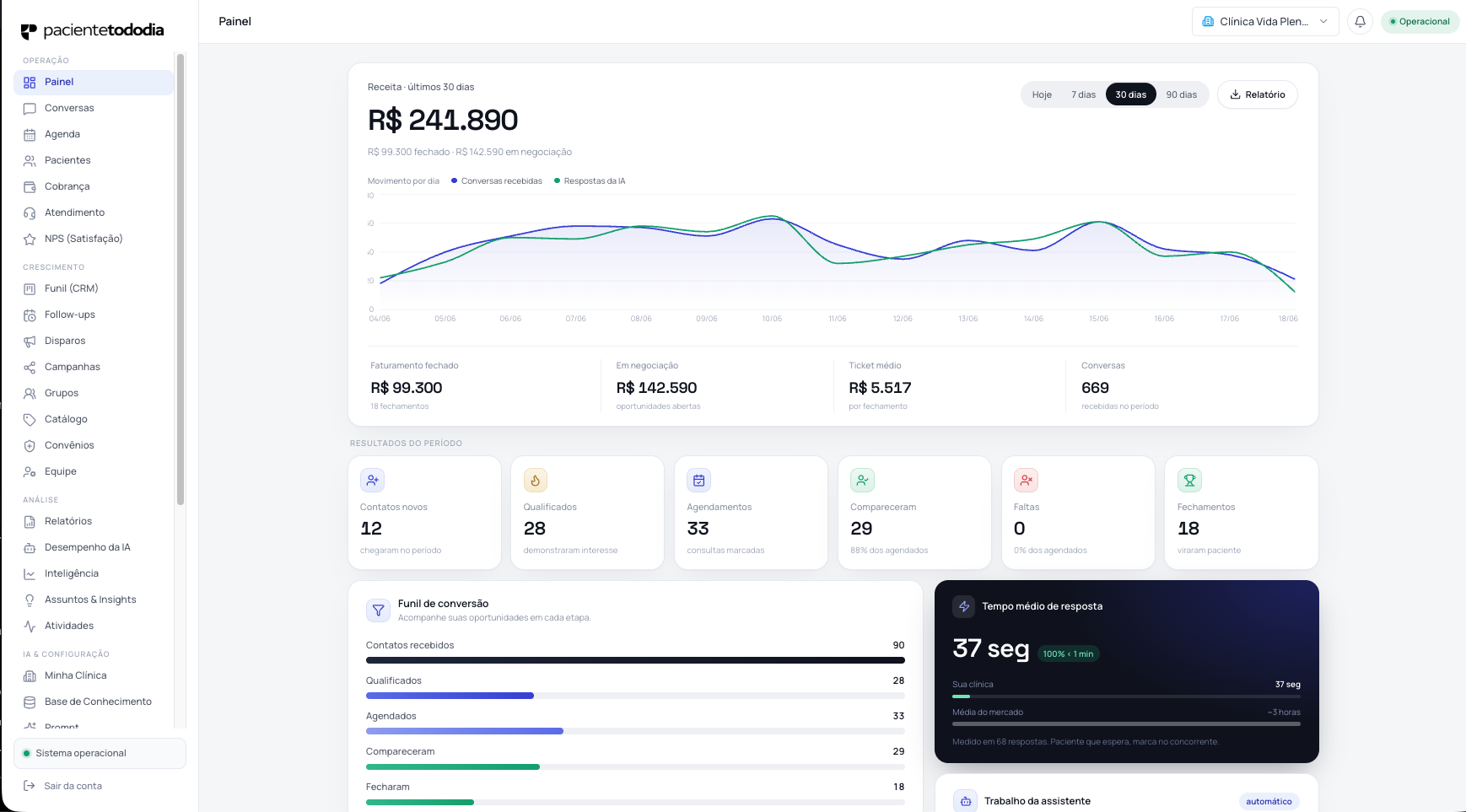Screen dimensions: 1466x812
Task: Click the Disparos megaphone icon
Action: click(30, 341)
